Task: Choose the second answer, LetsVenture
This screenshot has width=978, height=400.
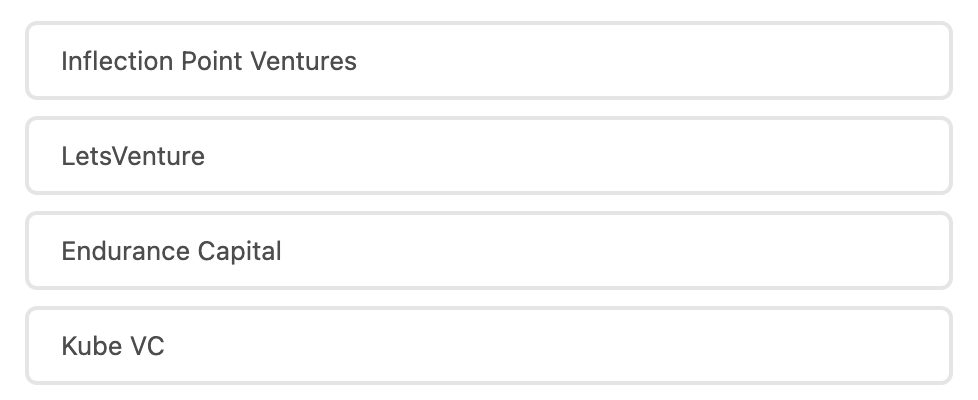Action: (488, 156)
